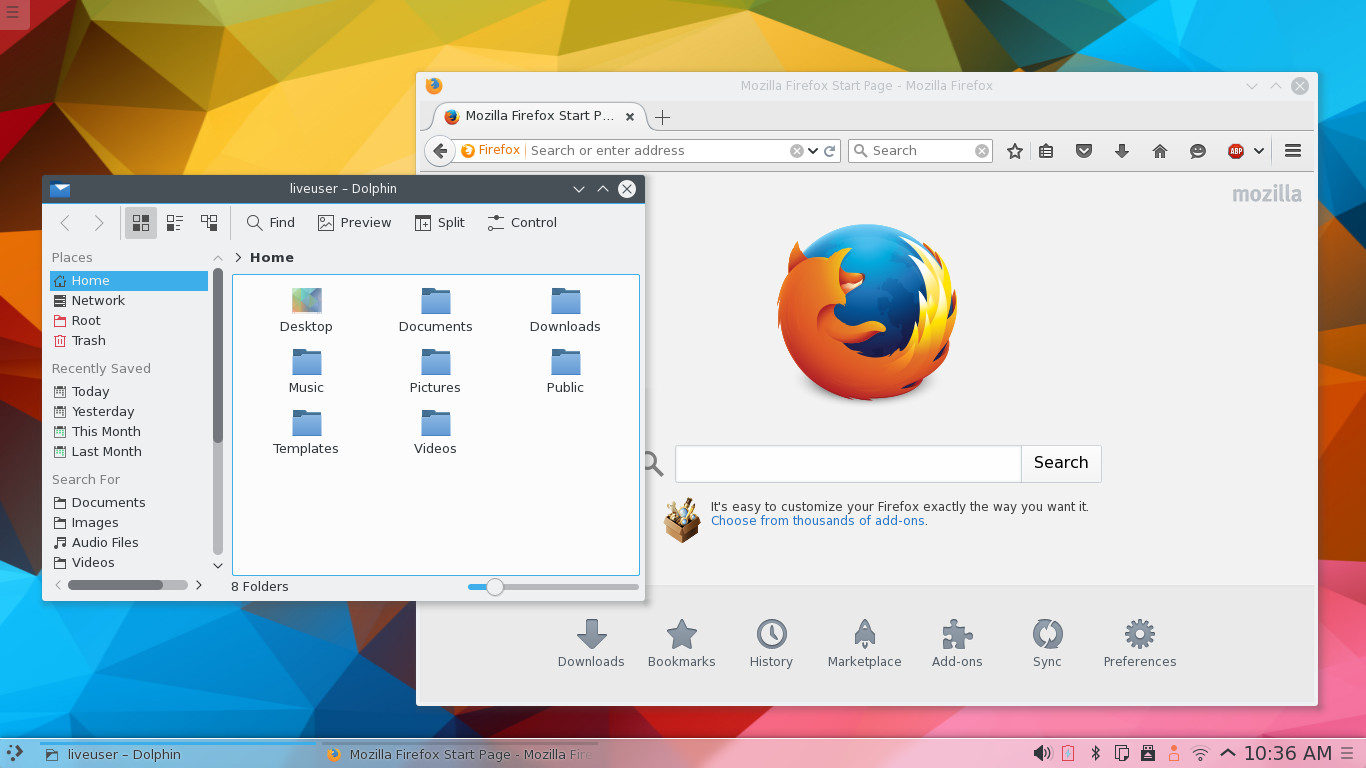Search for Audio Files in Places
This screenshot has height=768, width=1366.
click(x=129, y=543)
